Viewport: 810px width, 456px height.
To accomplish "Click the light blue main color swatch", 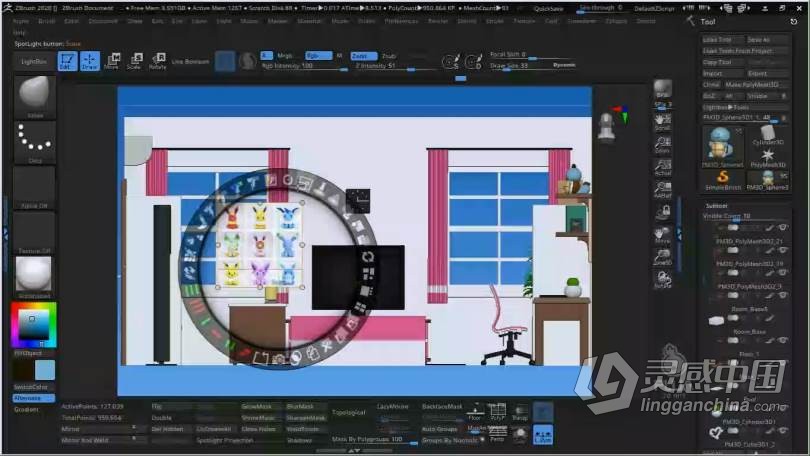I will (45, 370).
